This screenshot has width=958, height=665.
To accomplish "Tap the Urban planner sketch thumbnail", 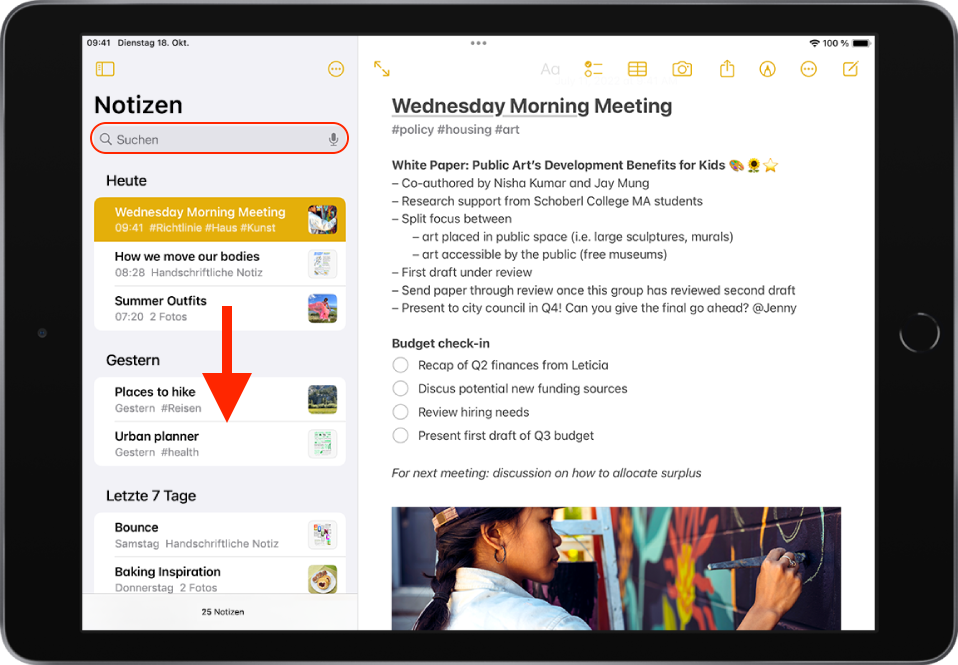I will [323, 444].
